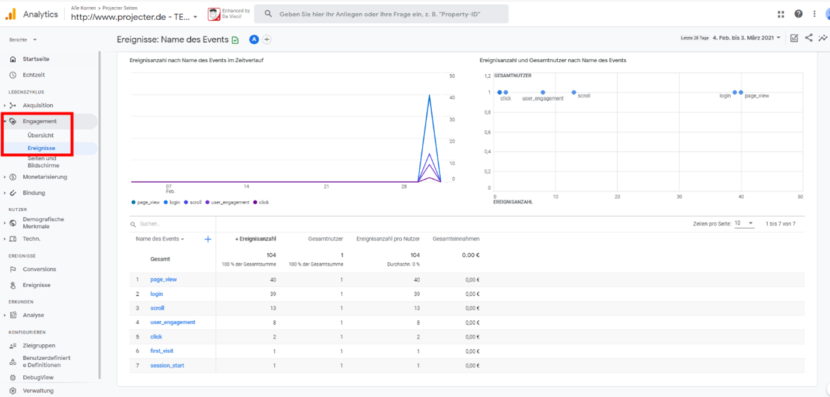Open the page_view event link
830x397 pixels.
point(164,279)
